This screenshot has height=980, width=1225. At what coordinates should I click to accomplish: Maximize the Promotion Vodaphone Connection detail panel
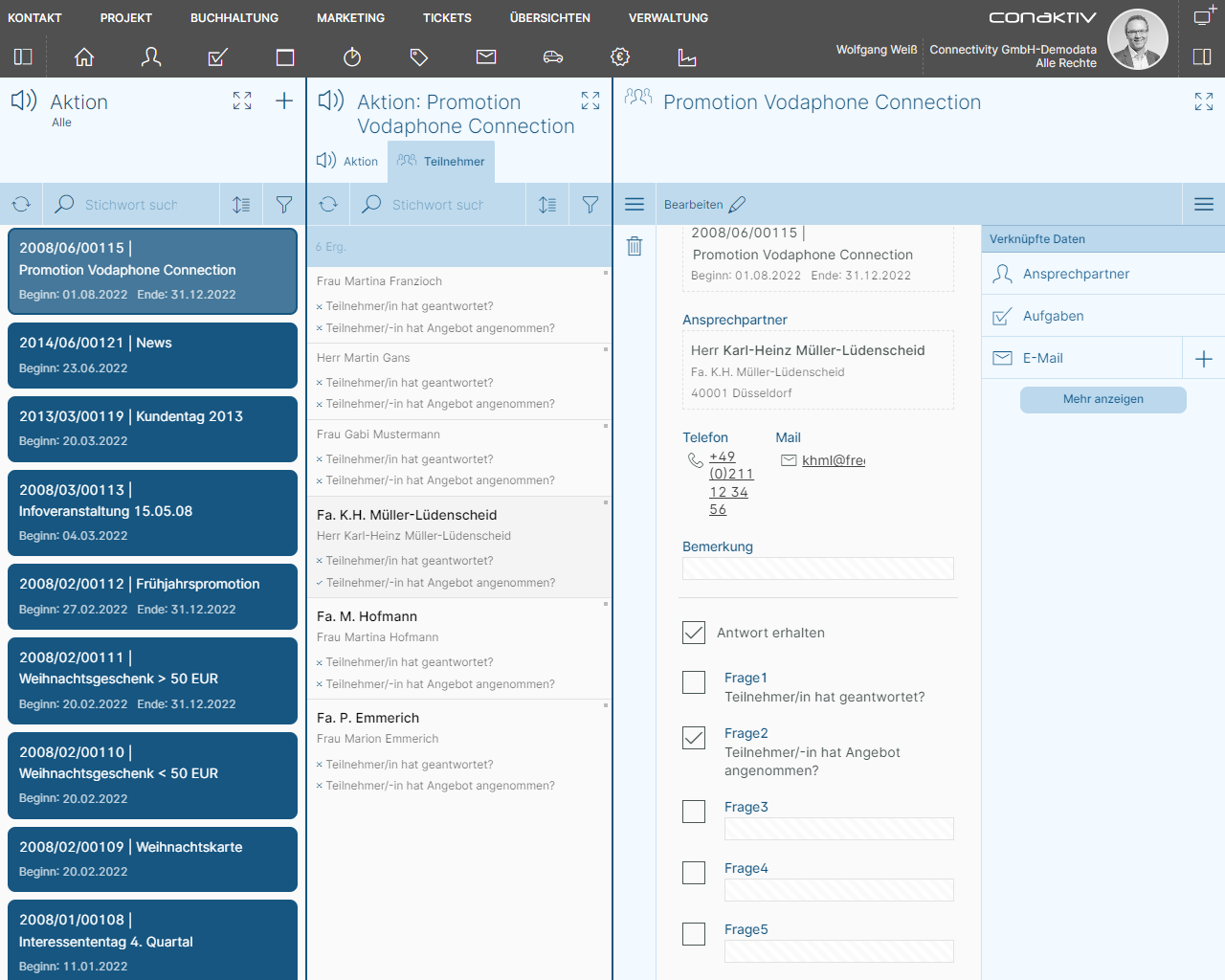[1204, 101]
